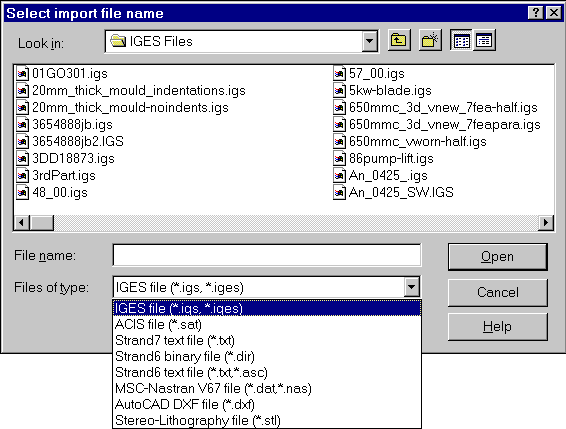Go up one folder level icon
The image size is (566, 429).
(399, 40)
